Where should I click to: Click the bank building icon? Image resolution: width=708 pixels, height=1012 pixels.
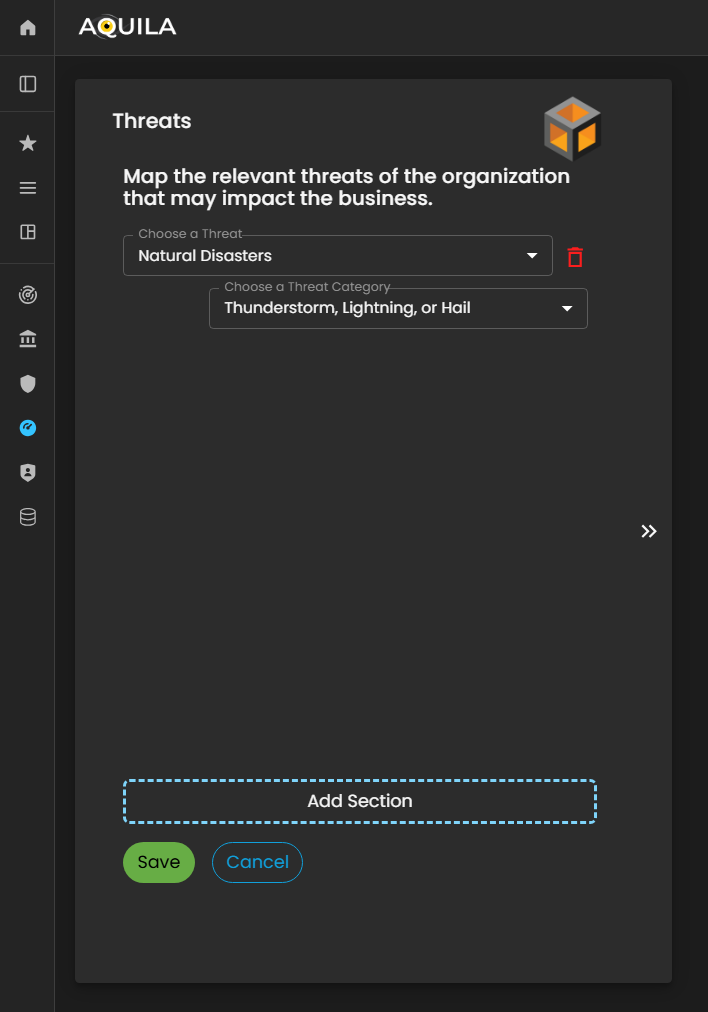28,340
